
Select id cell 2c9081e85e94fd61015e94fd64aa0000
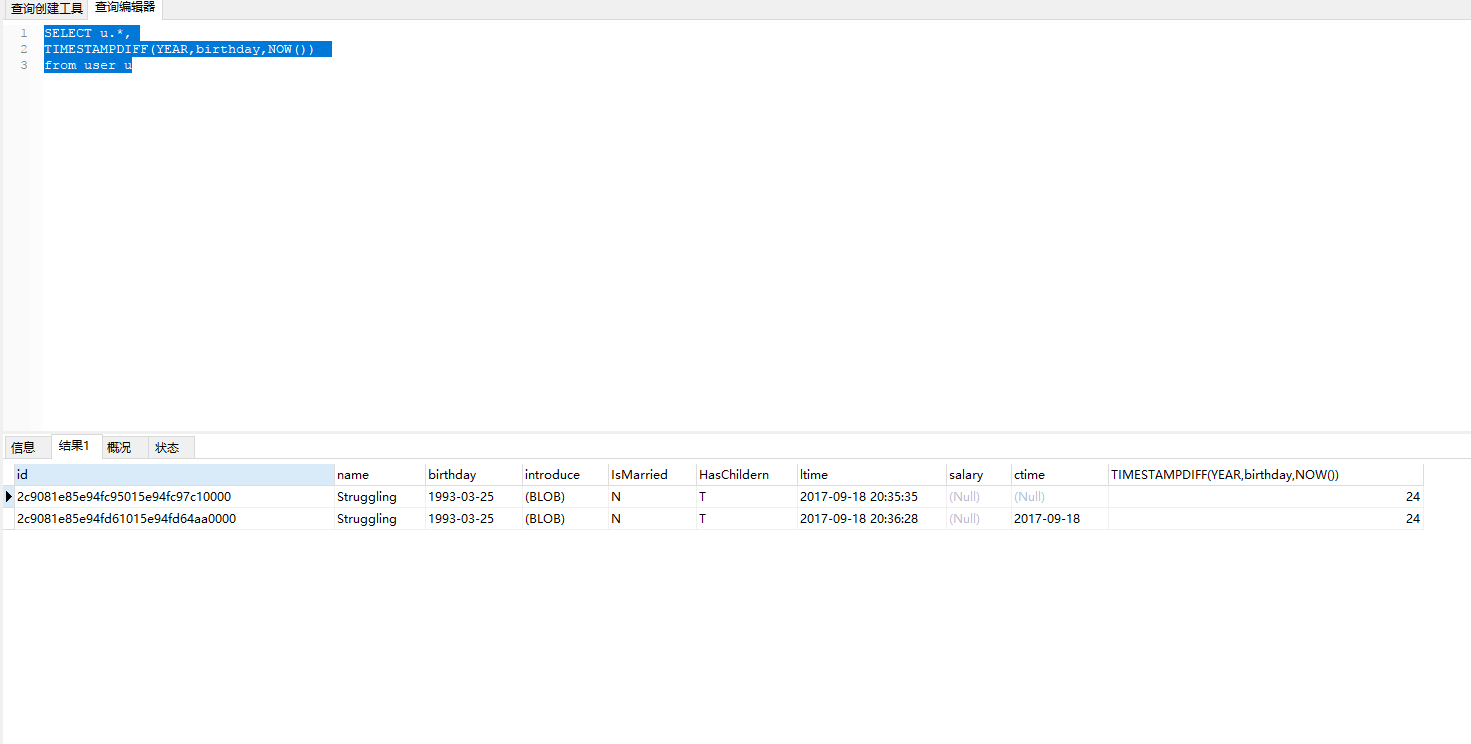coord(174,519)
